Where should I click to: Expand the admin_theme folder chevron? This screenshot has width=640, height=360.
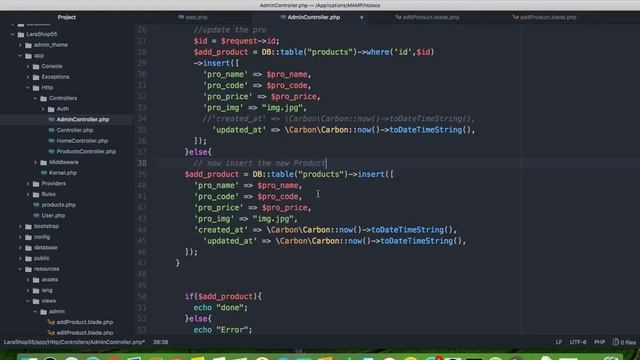coord(20,45)
